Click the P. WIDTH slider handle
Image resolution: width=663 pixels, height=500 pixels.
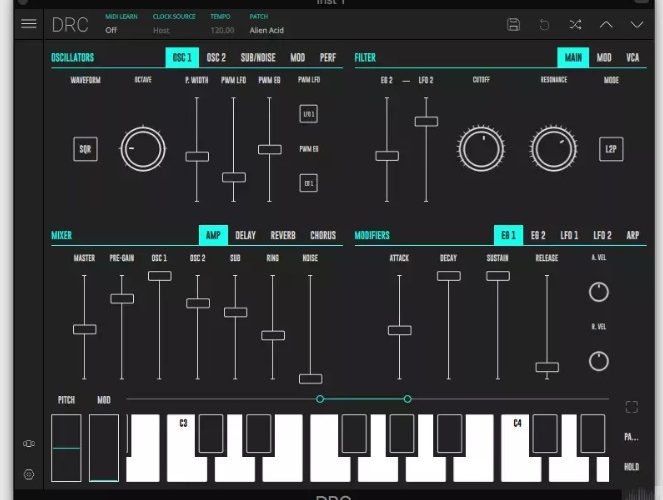pyautogui.click(x=197, y=157)
